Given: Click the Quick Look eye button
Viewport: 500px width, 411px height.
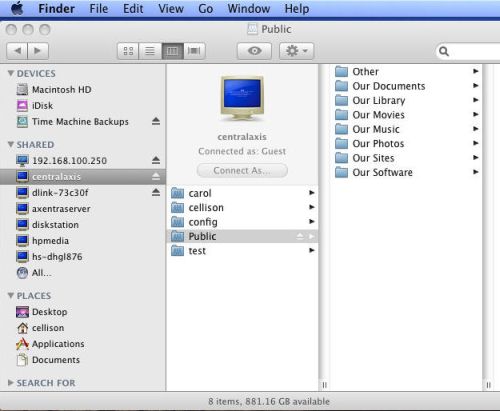Looking at the screenshot, I should pos(254,51).
